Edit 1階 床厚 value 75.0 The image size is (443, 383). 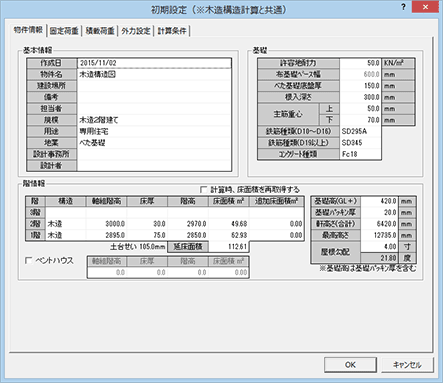tap(147, 235)
